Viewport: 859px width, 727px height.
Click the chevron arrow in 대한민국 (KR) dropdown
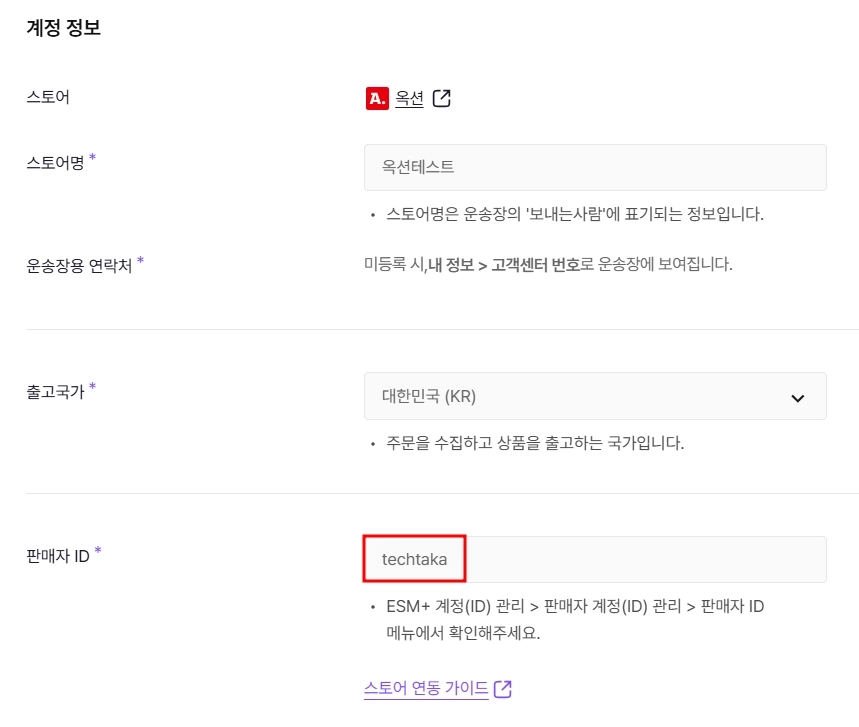pos(798,398)
